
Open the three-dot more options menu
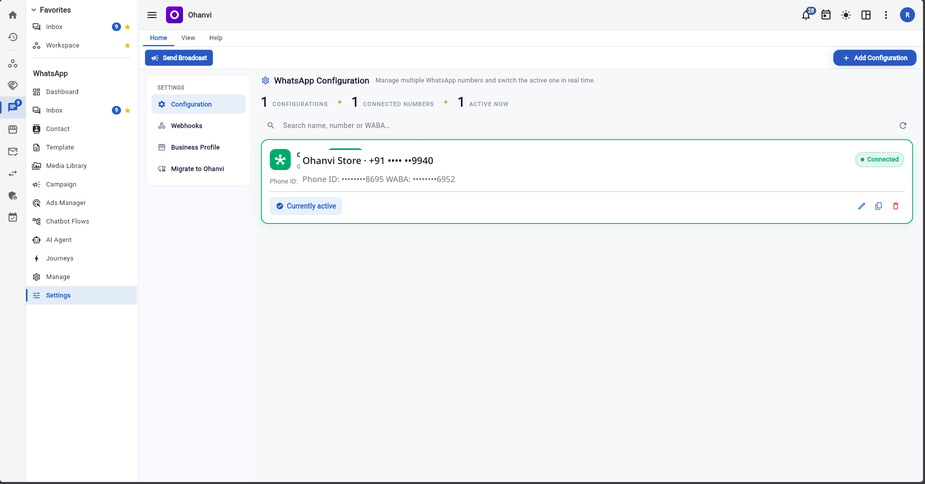click(x=885, y=15)
